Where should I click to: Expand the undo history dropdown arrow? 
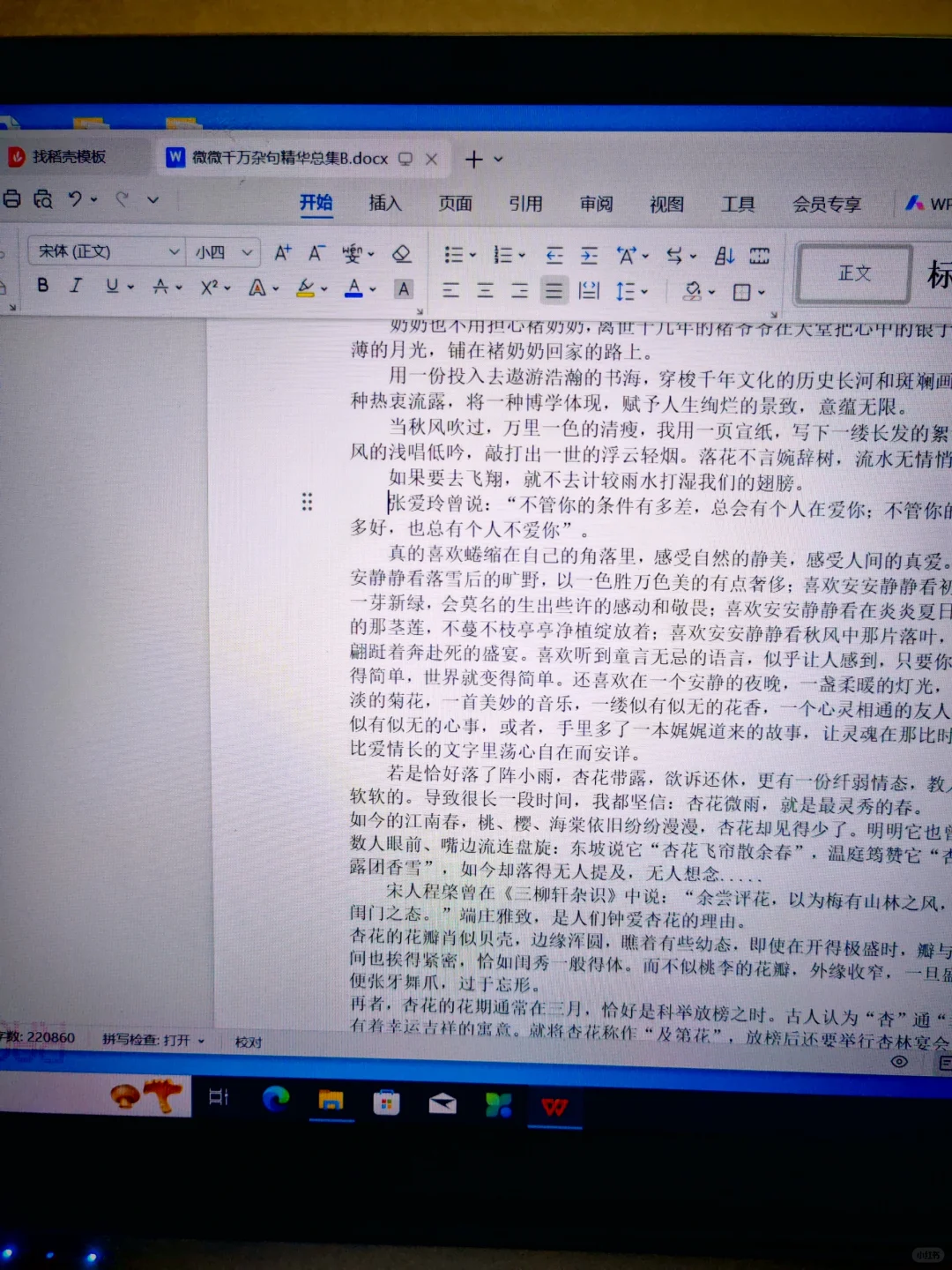pyautogui.click(x=93, y=200)
